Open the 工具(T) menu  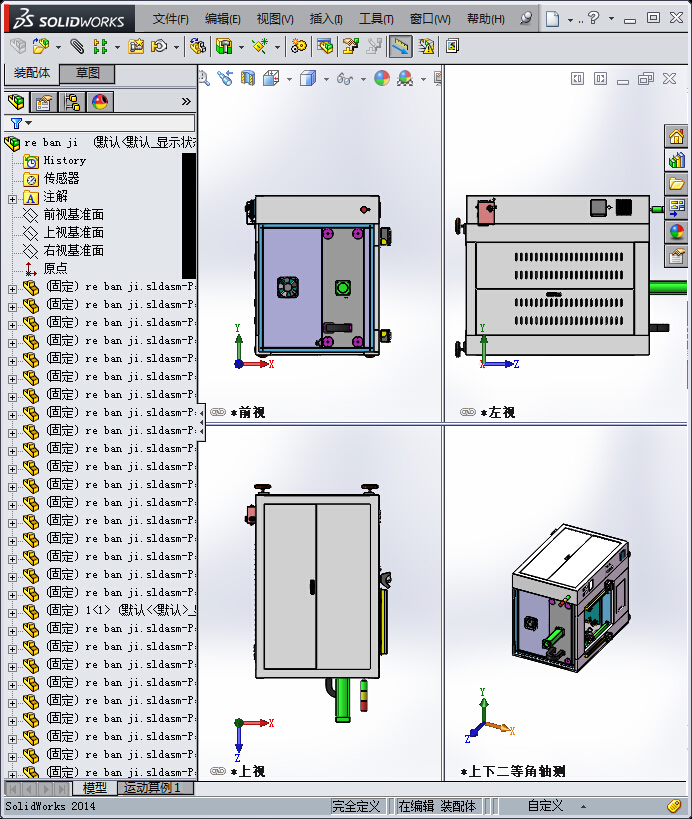pos(376,19)
